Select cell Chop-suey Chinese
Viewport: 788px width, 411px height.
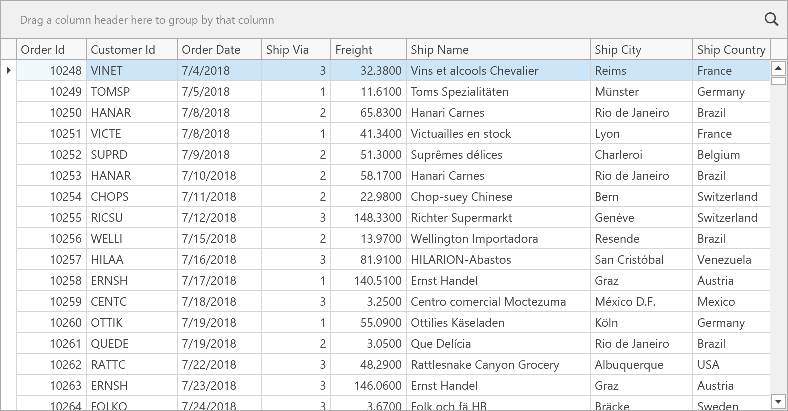click(x=499, y=196)
